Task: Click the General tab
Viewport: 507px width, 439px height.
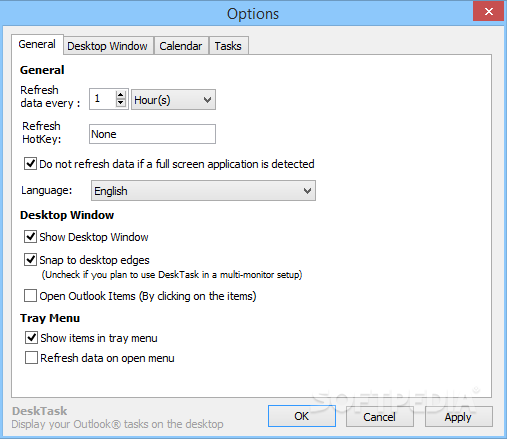Action: [x=37, y=44]
